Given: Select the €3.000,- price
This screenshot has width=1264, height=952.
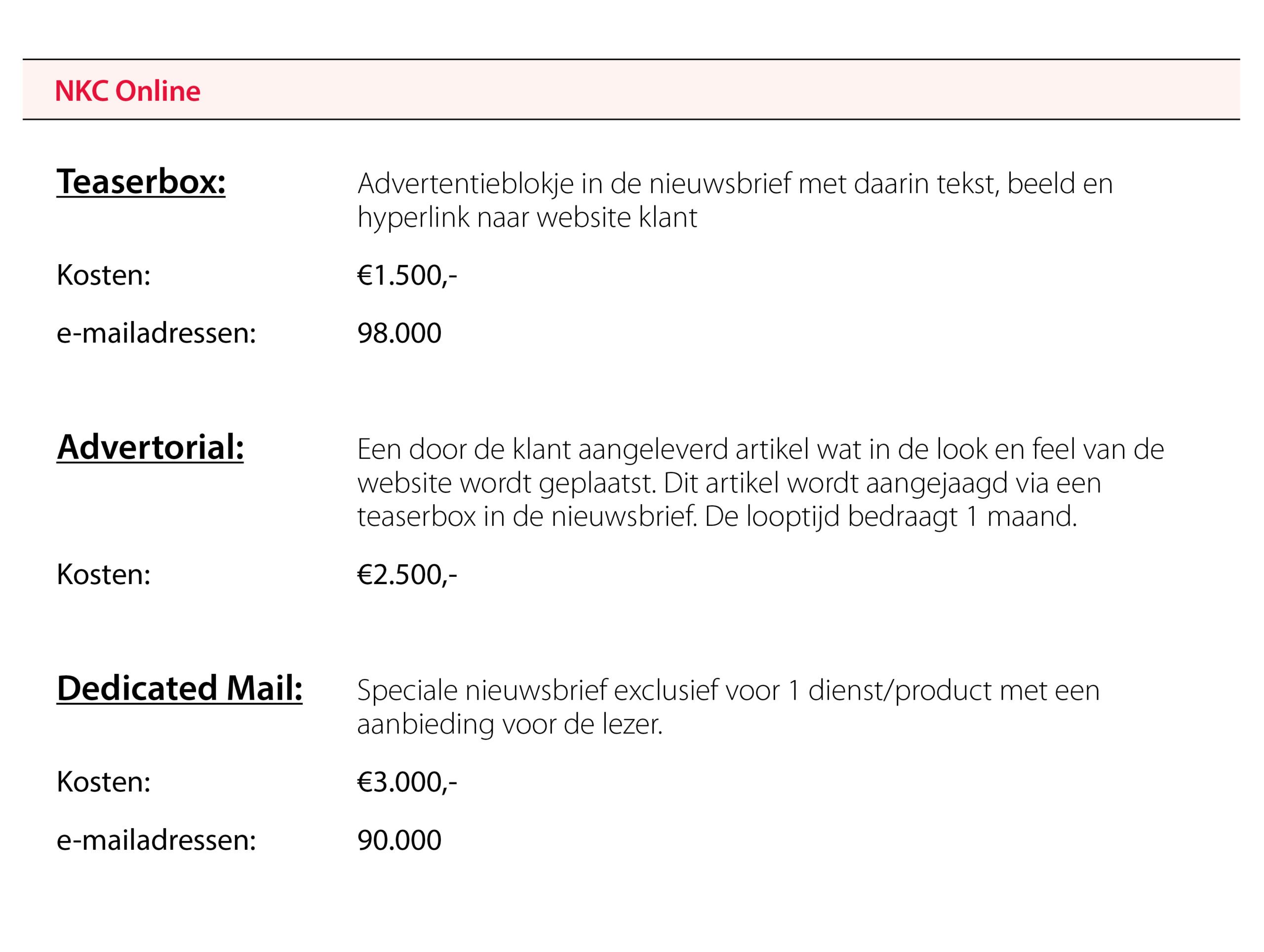Looking at the screenshot, I should click(407, 782).
